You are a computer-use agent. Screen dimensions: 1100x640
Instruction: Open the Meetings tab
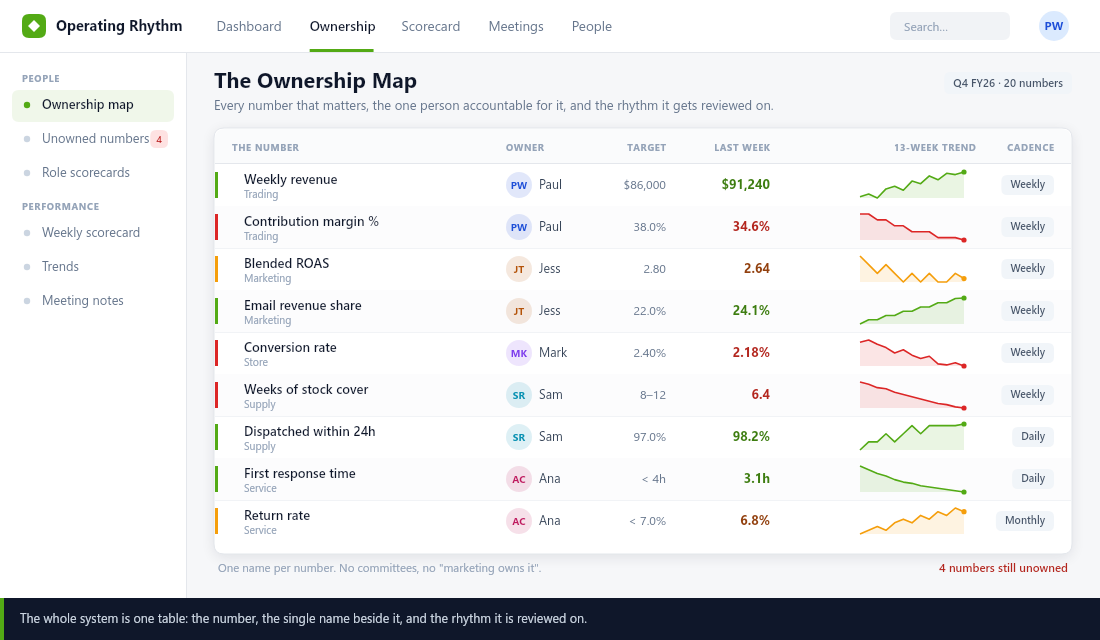coord(516,26)
